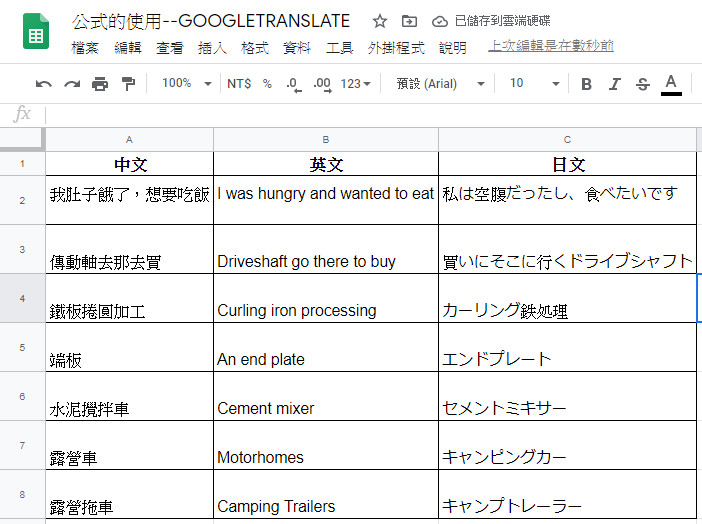
Task: Click the move to folder icon
Action: point(409,21)
